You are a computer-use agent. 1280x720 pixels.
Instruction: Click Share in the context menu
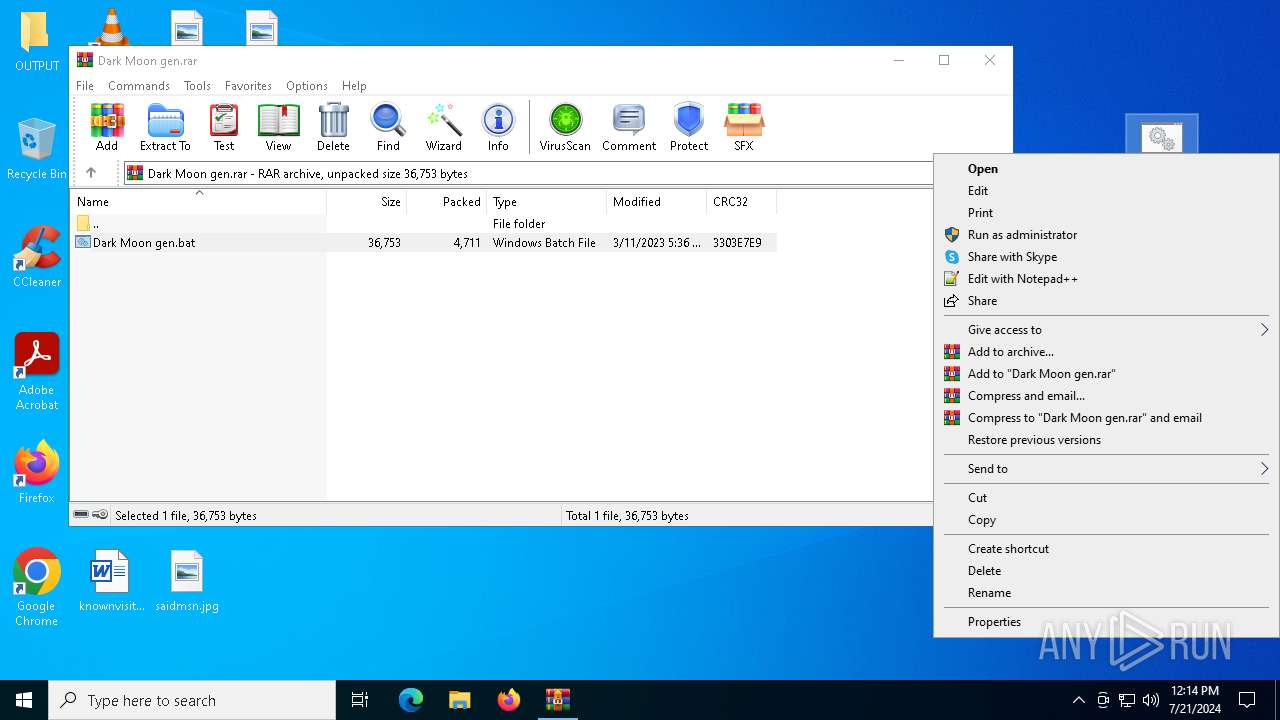pyautogui.click(x=1106, y=301)
